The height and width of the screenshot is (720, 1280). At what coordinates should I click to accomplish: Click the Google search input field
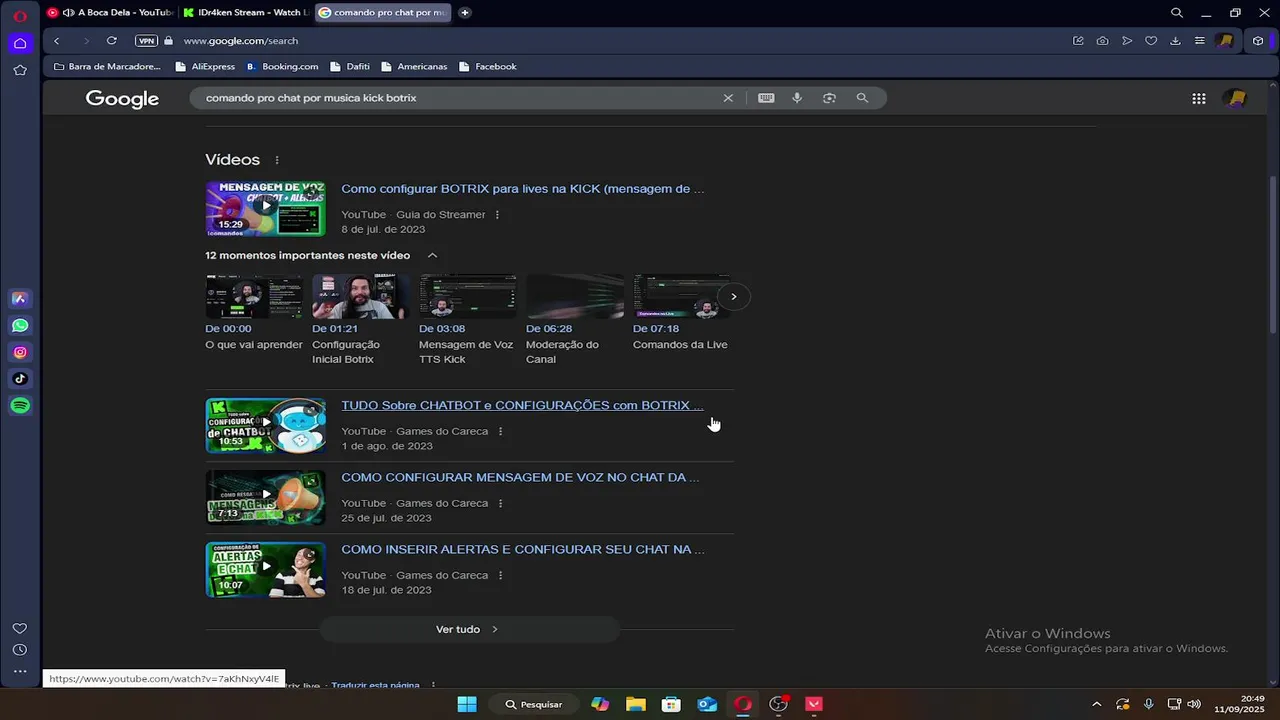460,98
